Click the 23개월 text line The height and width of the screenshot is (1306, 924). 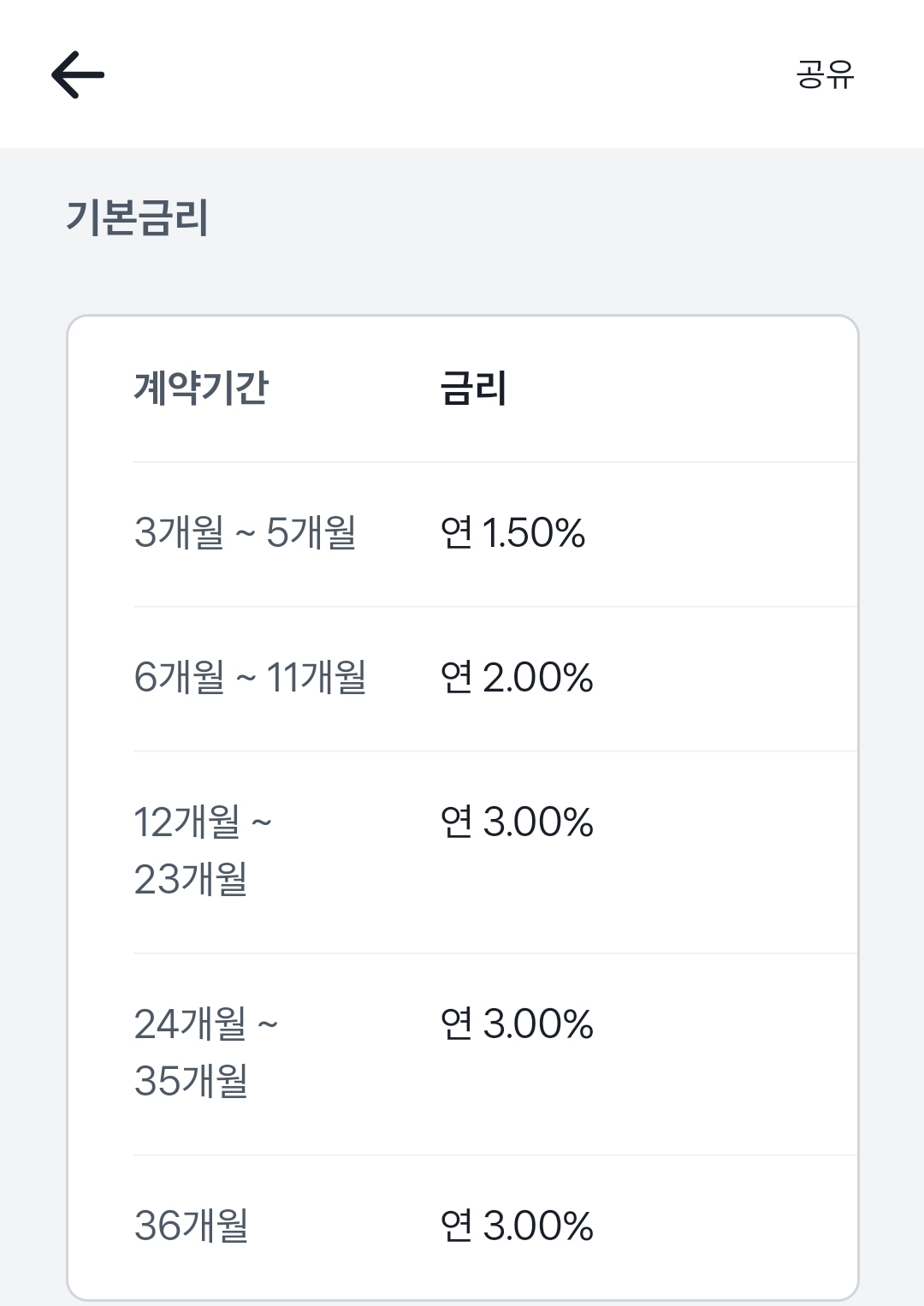(191, 879)
